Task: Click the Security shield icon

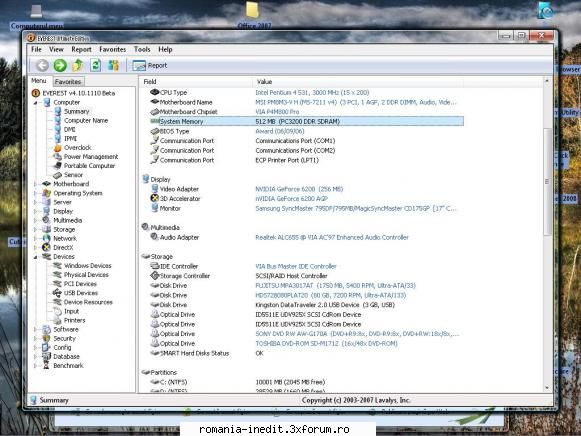Action: 46,338
